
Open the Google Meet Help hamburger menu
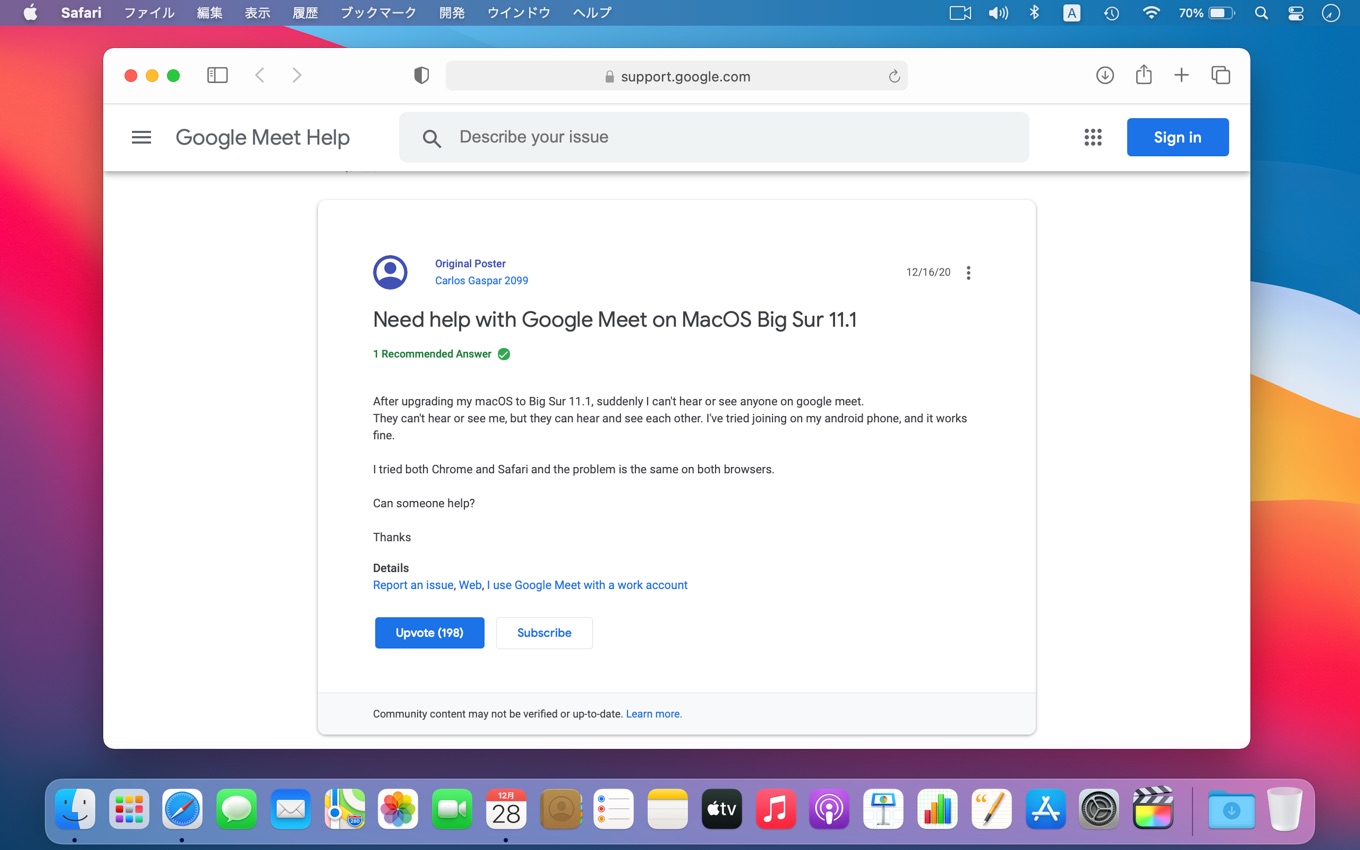point(141,137)
